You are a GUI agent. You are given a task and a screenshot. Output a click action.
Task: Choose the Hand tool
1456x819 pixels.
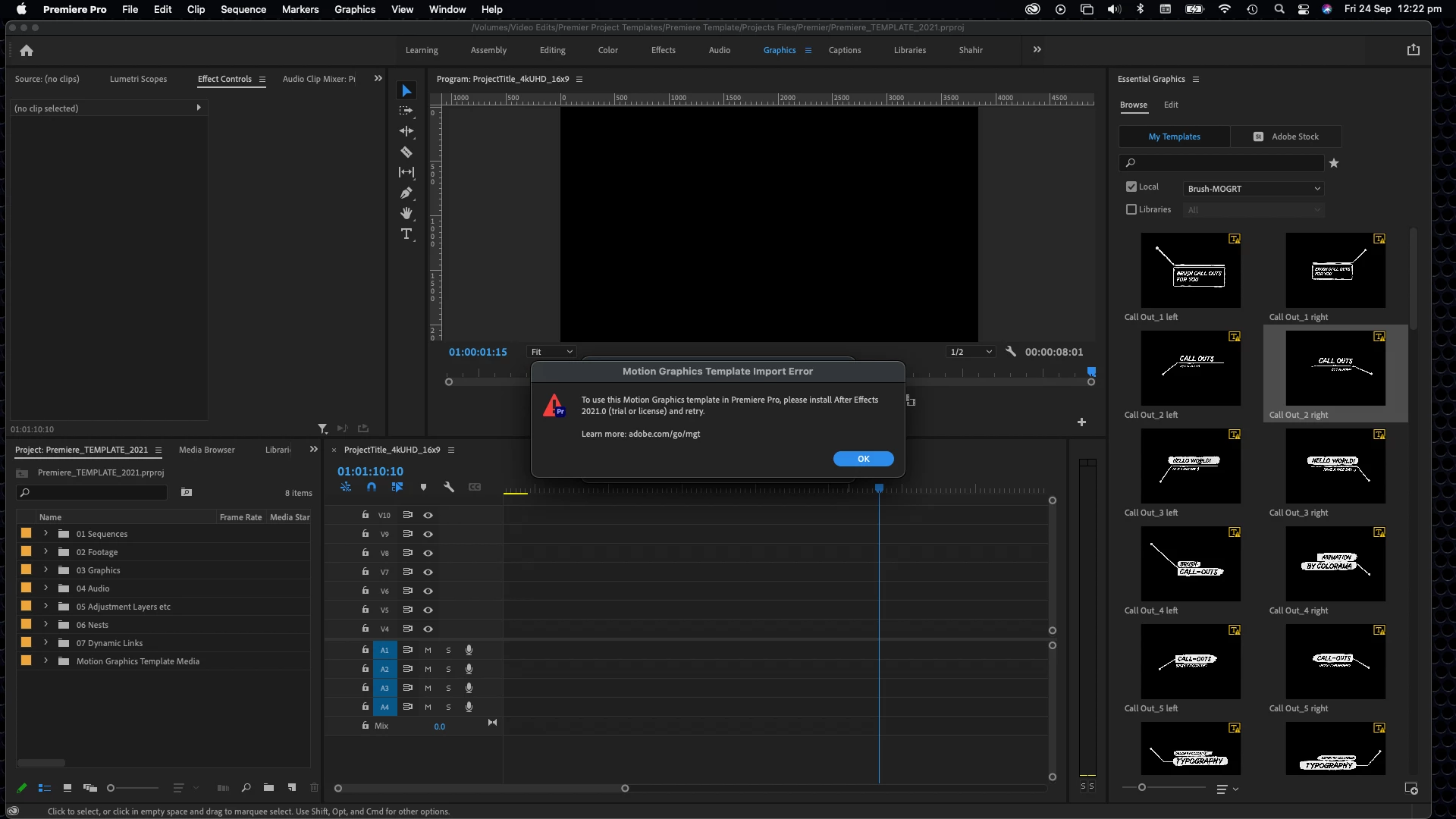[x=406, y=213]
